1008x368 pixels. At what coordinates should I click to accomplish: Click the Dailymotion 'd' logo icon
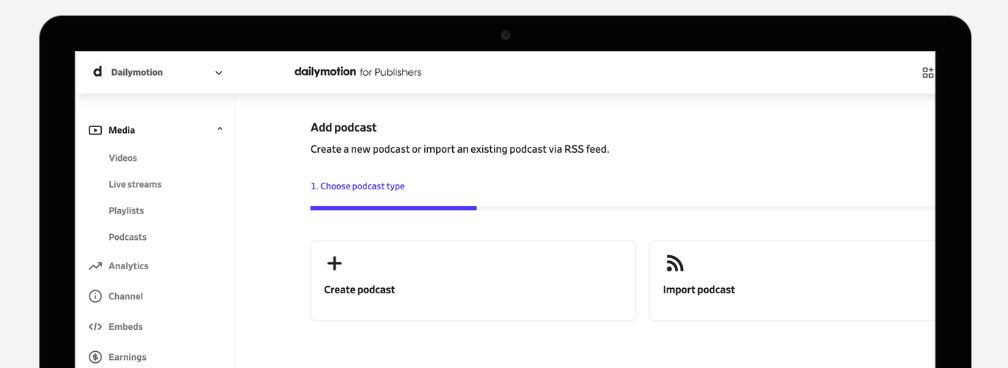coord(97,72)
